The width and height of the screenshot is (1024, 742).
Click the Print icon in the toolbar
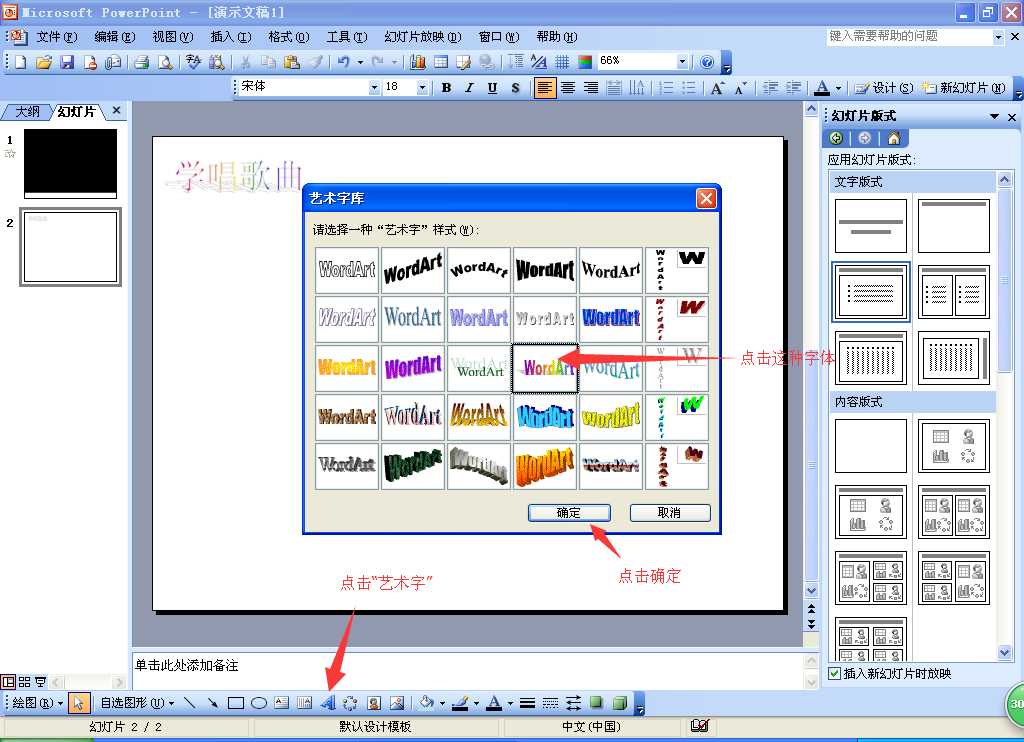[x=142, y=62]
